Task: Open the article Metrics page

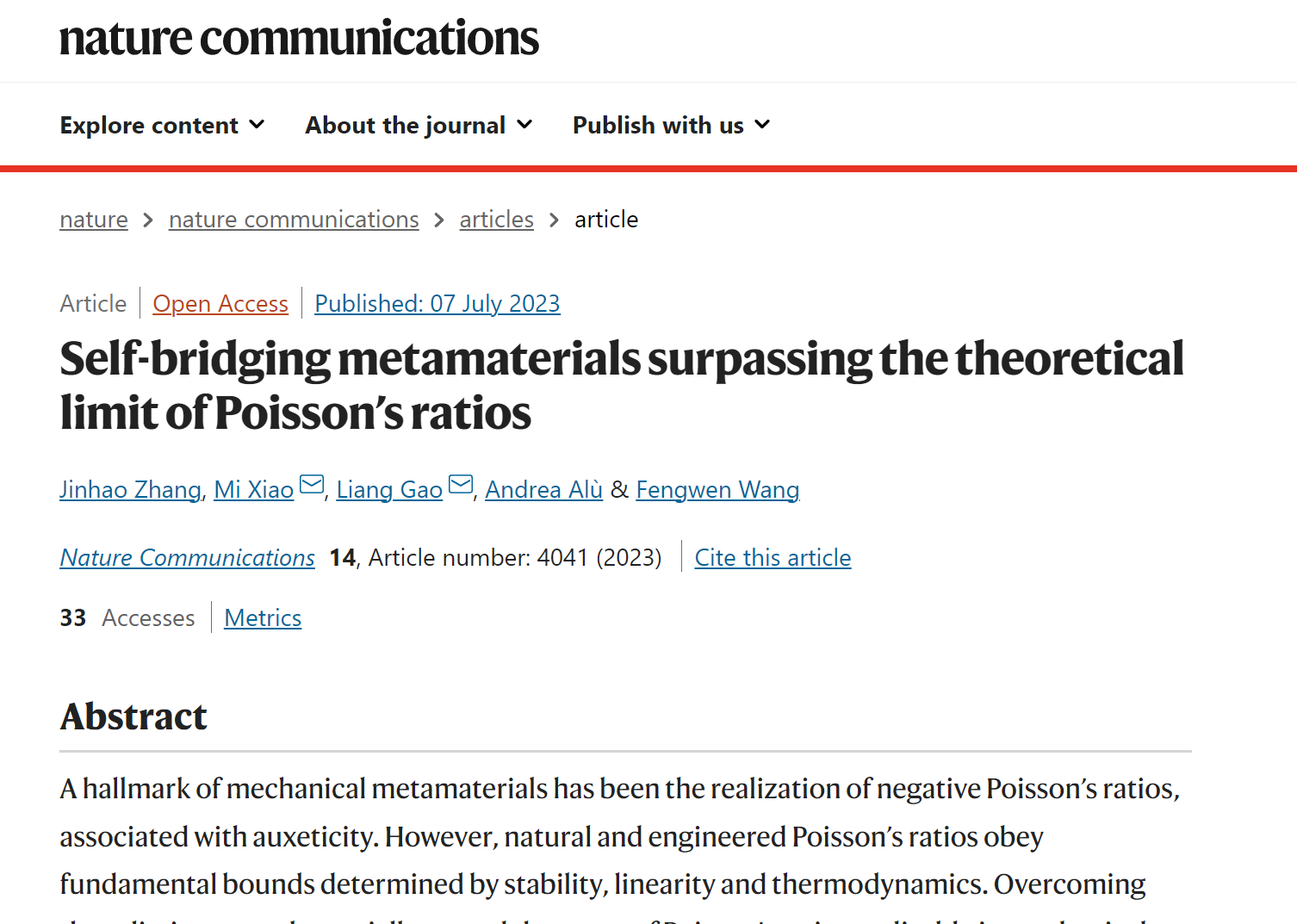Action: tap(263, 618)
